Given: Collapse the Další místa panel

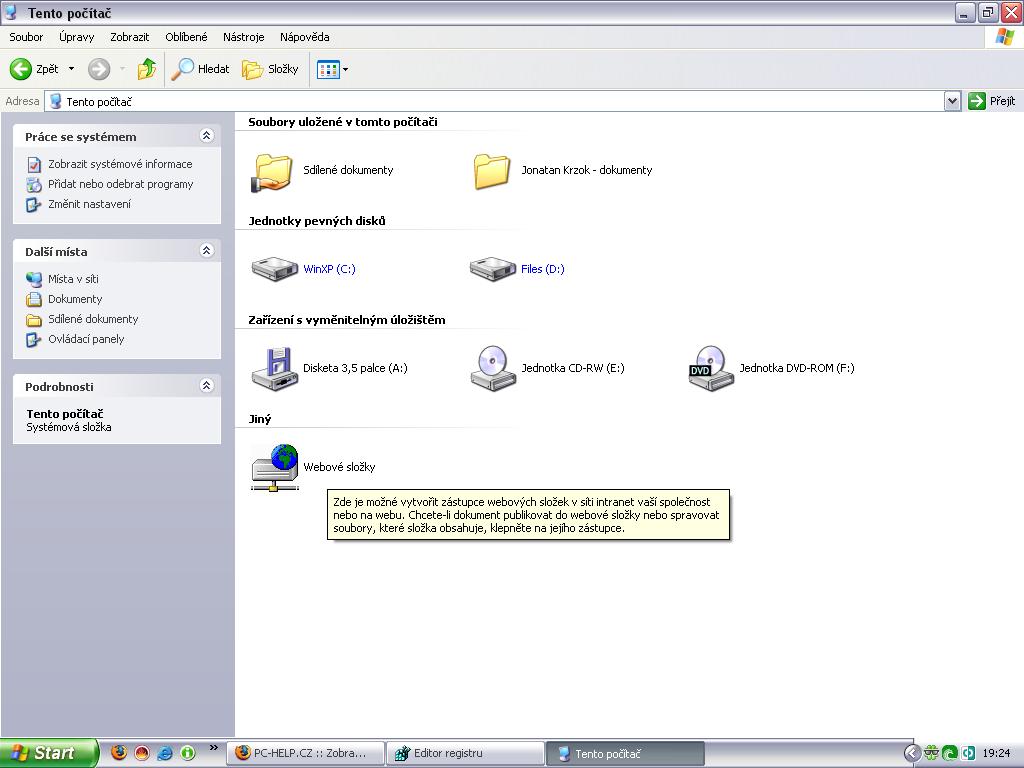Looking at the screenshot, I should [207, 251].
